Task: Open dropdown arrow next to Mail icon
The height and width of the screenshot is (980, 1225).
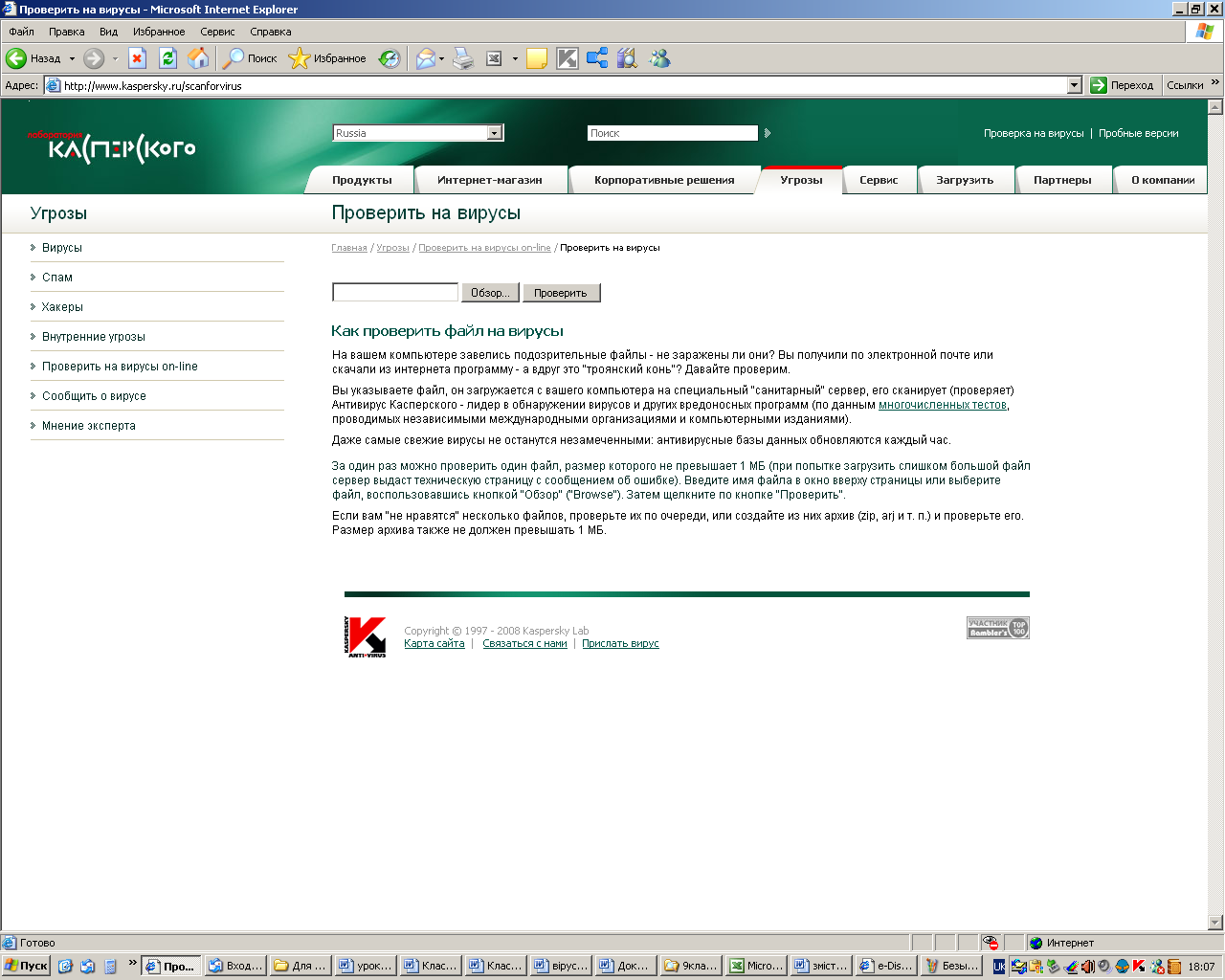Action: tap(441, 58)
